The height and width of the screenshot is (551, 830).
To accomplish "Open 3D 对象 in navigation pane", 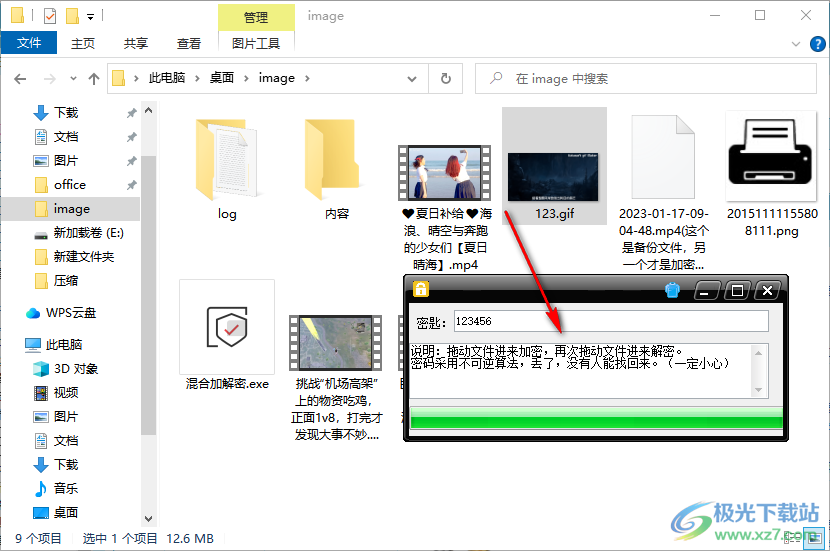I will click(76, 369).
